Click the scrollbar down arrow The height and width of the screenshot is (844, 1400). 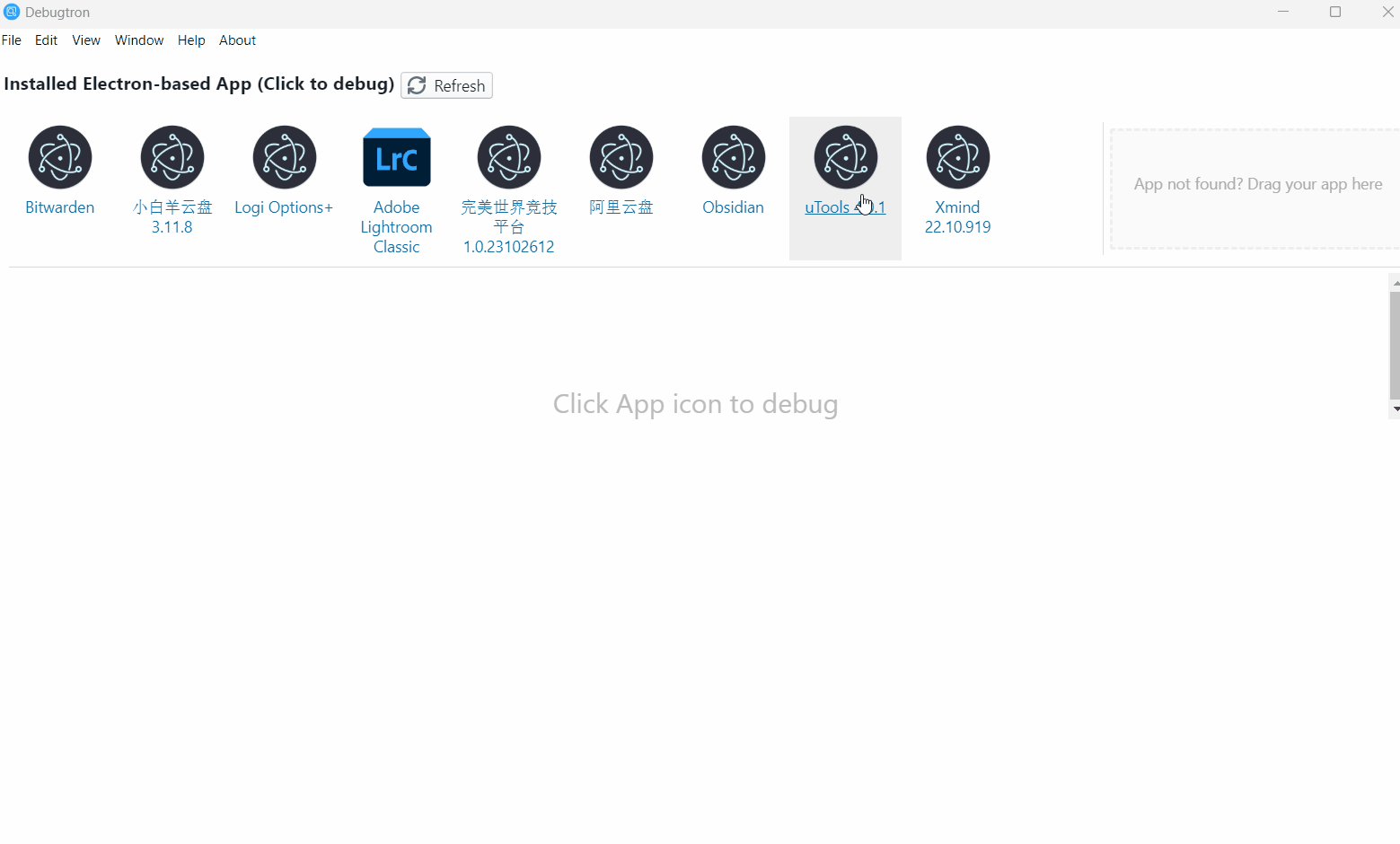click(1396, 409)
